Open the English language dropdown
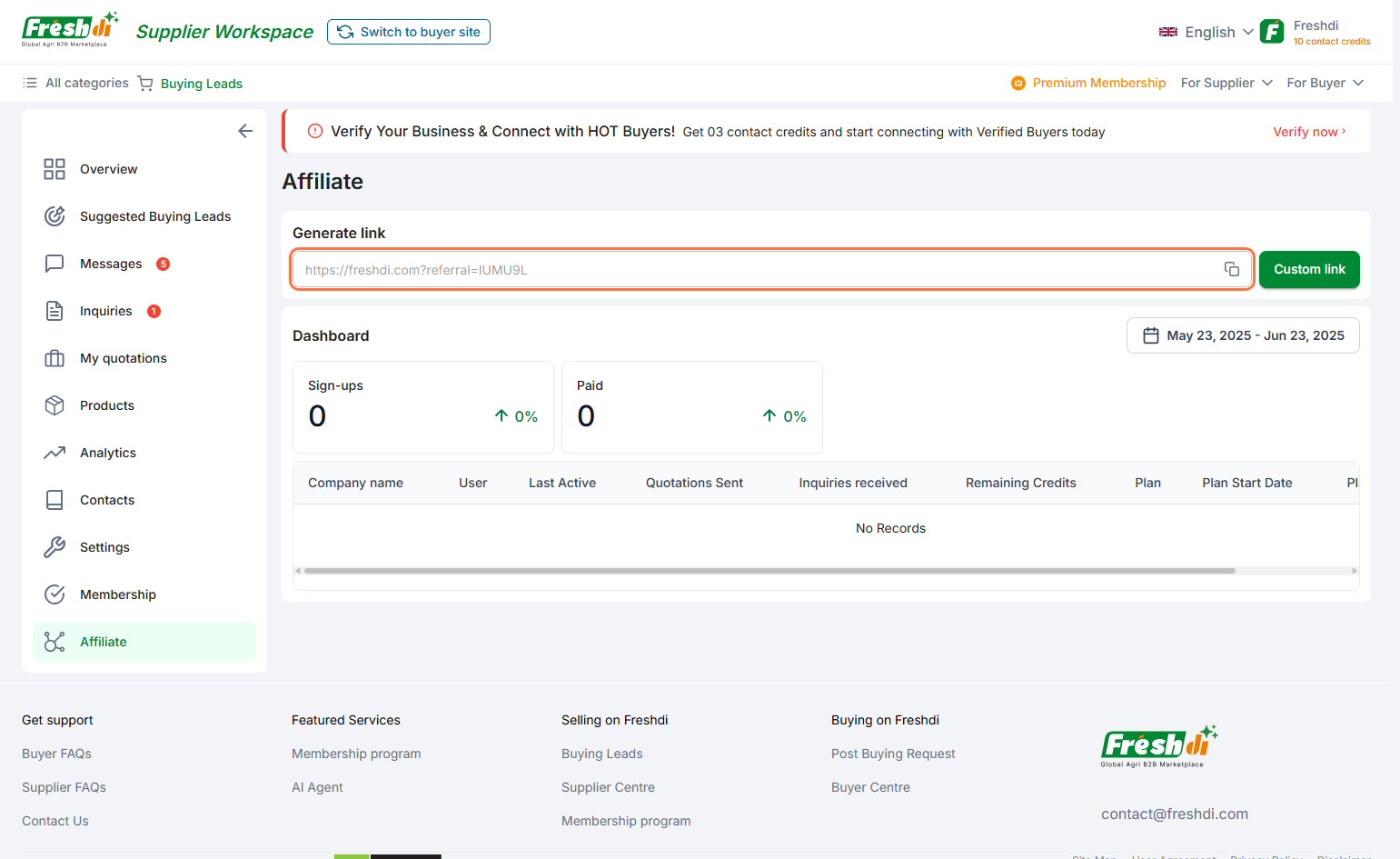Screen dimensions: 1400x859 (1206, 32)
